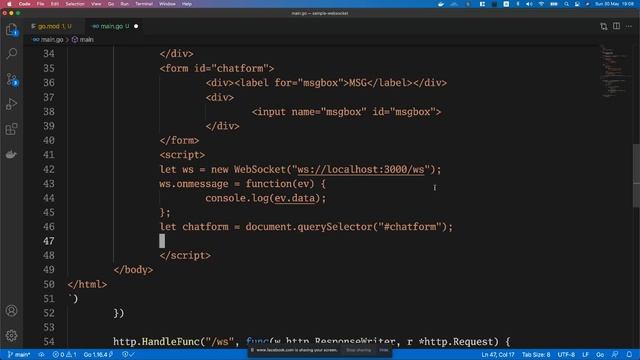This screenshot has width=640, height=360.
Task: Open the Explorer view in activity bar
Action: point(11,29)
